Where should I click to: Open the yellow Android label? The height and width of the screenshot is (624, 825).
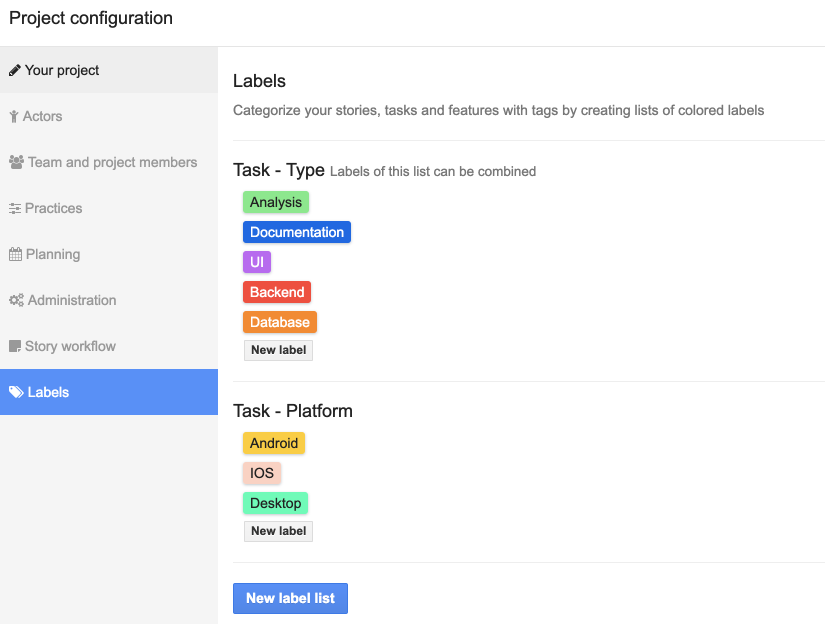274,443
